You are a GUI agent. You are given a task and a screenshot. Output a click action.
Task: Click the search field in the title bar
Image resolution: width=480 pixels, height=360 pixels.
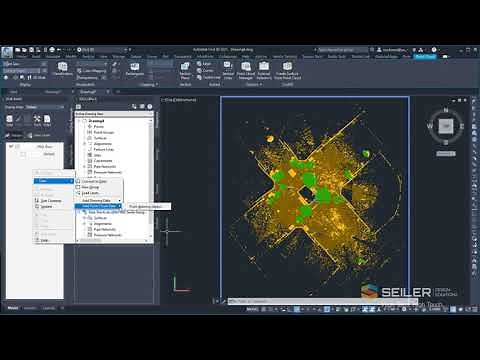pos(342,50)
